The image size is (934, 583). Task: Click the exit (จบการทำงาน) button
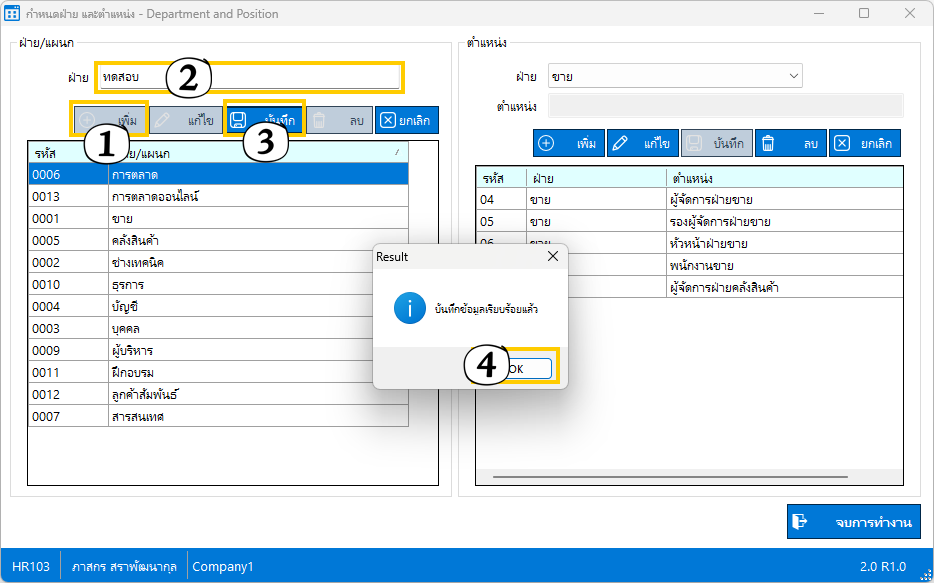click(x=853, y=522)
